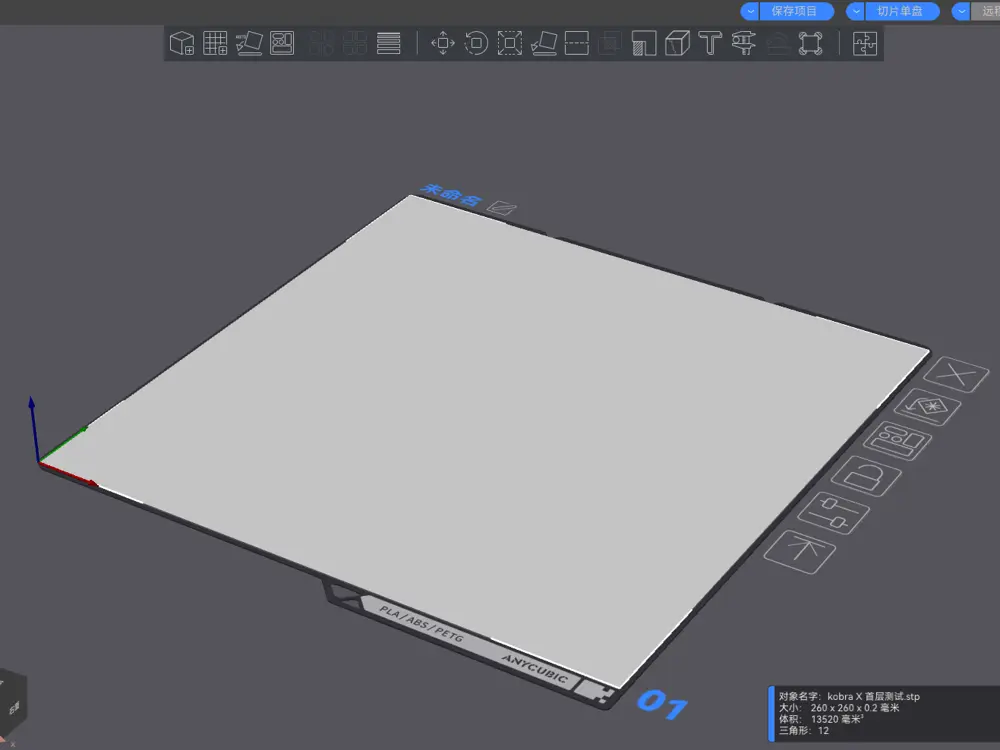
Task: Click the square-with-corner-circles tool icon
Action: click(811, 43)
